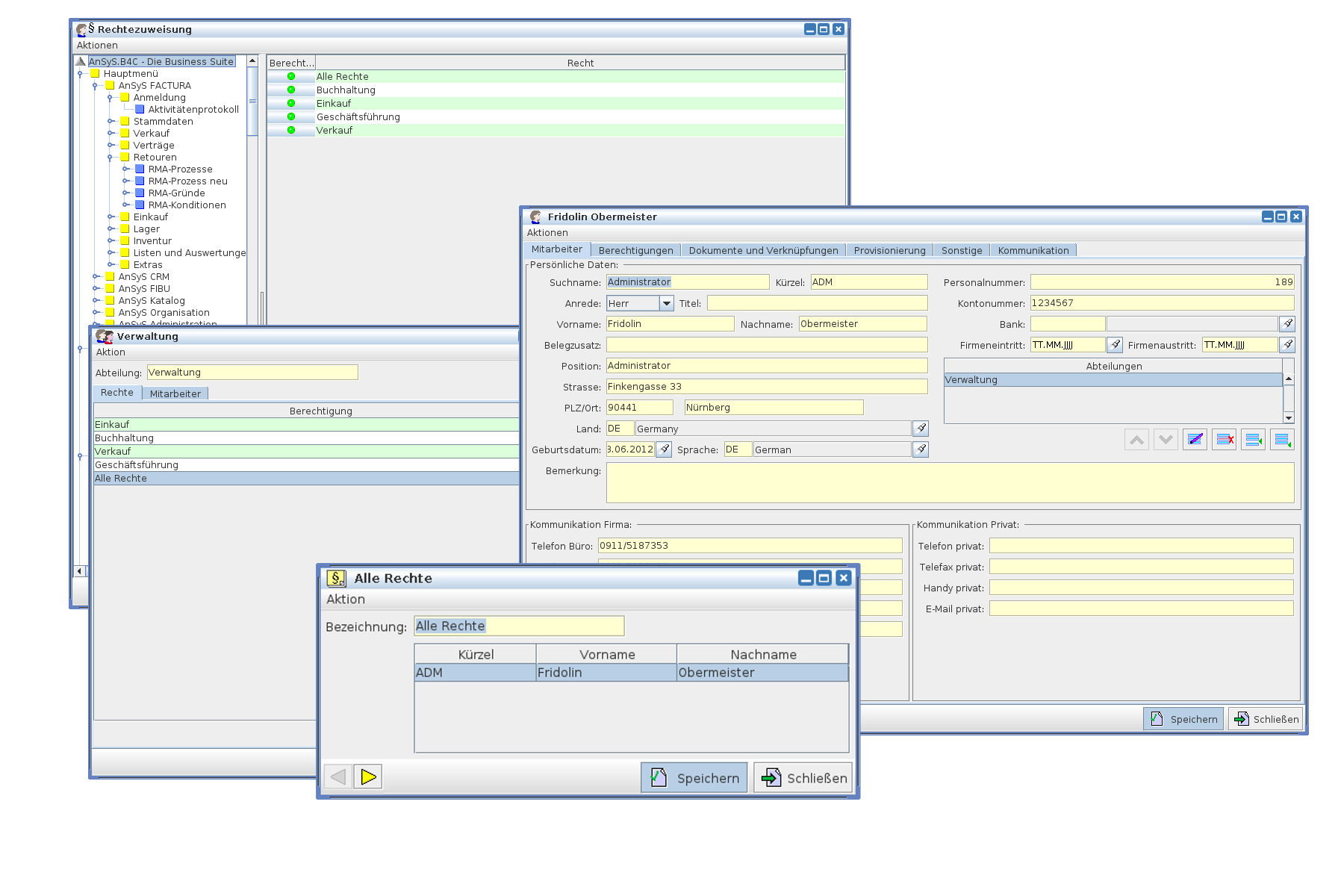This screenshot has width=1344, height=896.
Task: Click the yellow next-record arrow
Action: click(368, 777)
